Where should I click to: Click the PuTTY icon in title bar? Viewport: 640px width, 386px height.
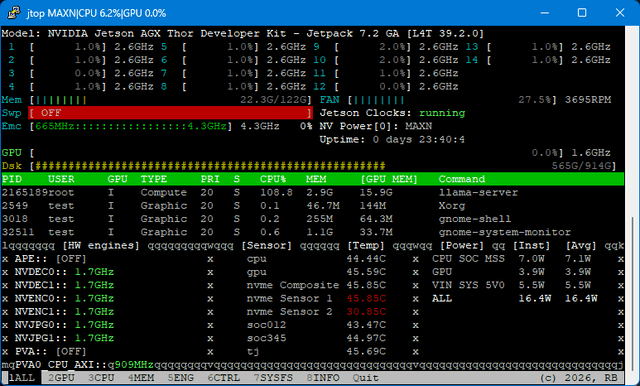[13, 13]
